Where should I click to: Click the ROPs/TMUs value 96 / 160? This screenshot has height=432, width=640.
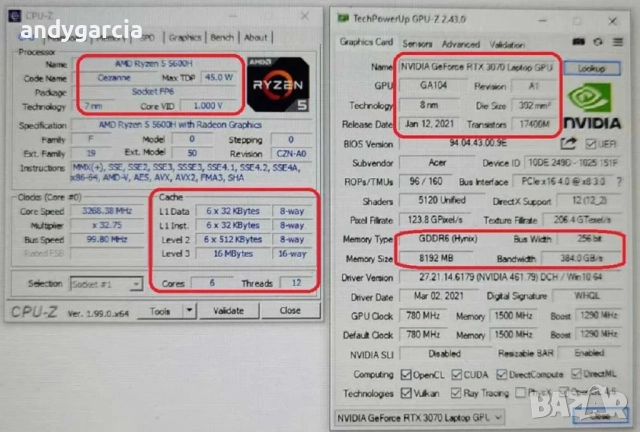tap(426, 181)
